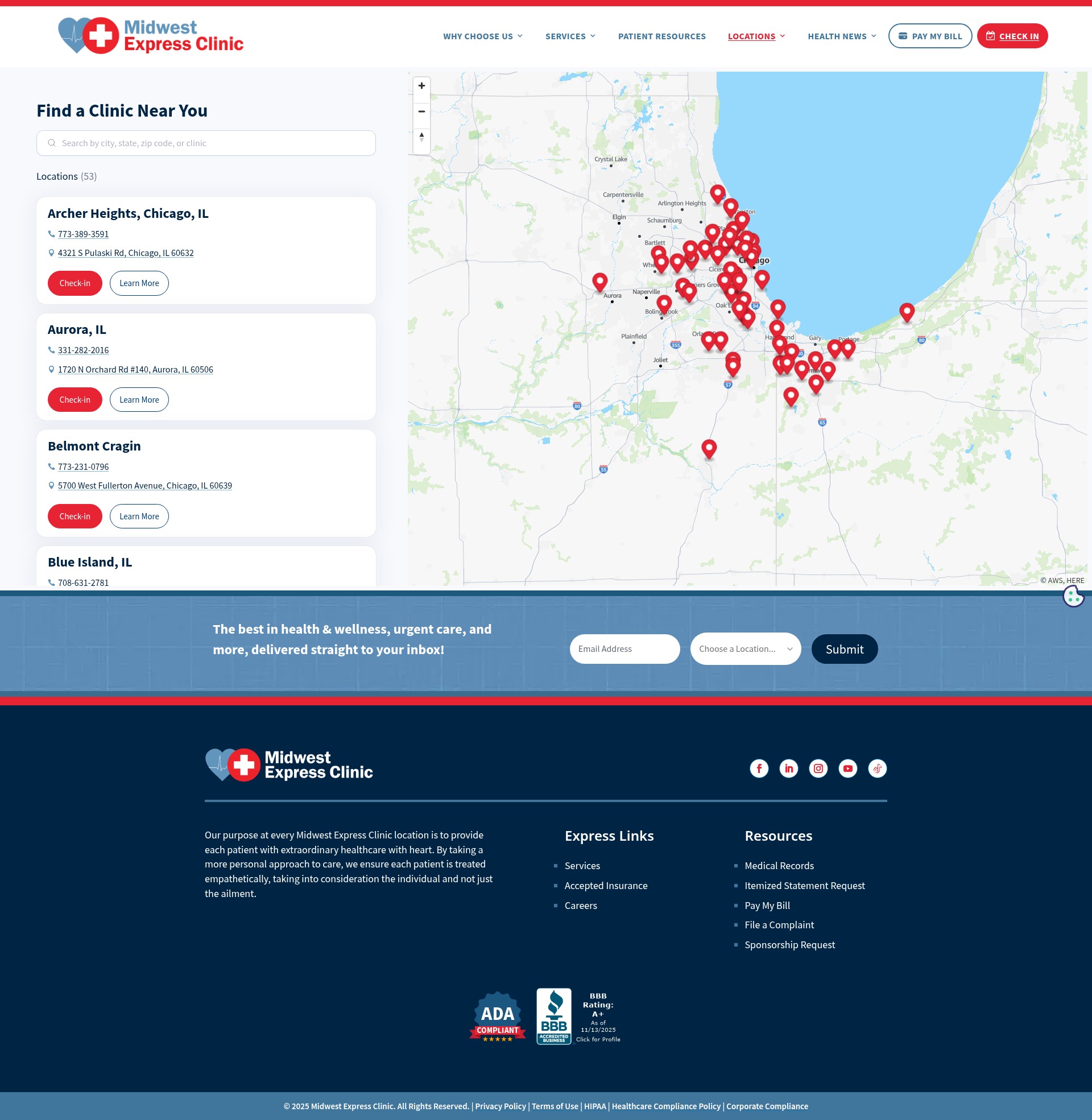Open the Privacy Policy link
The image size is (1092, 1120).
coord(500,1106)
